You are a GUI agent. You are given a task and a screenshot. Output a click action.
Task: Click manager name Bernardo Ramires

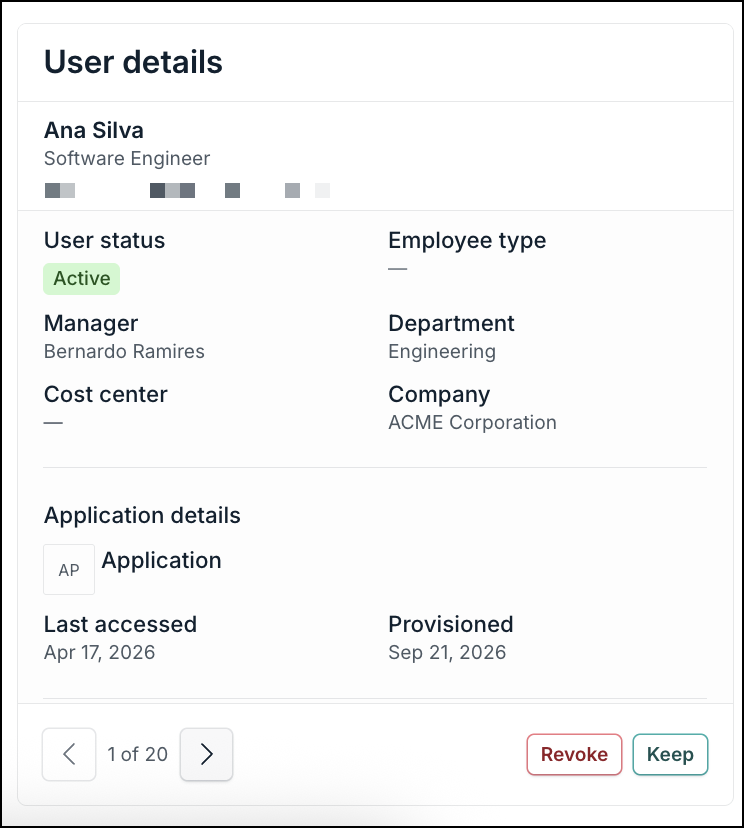[124, 352]
